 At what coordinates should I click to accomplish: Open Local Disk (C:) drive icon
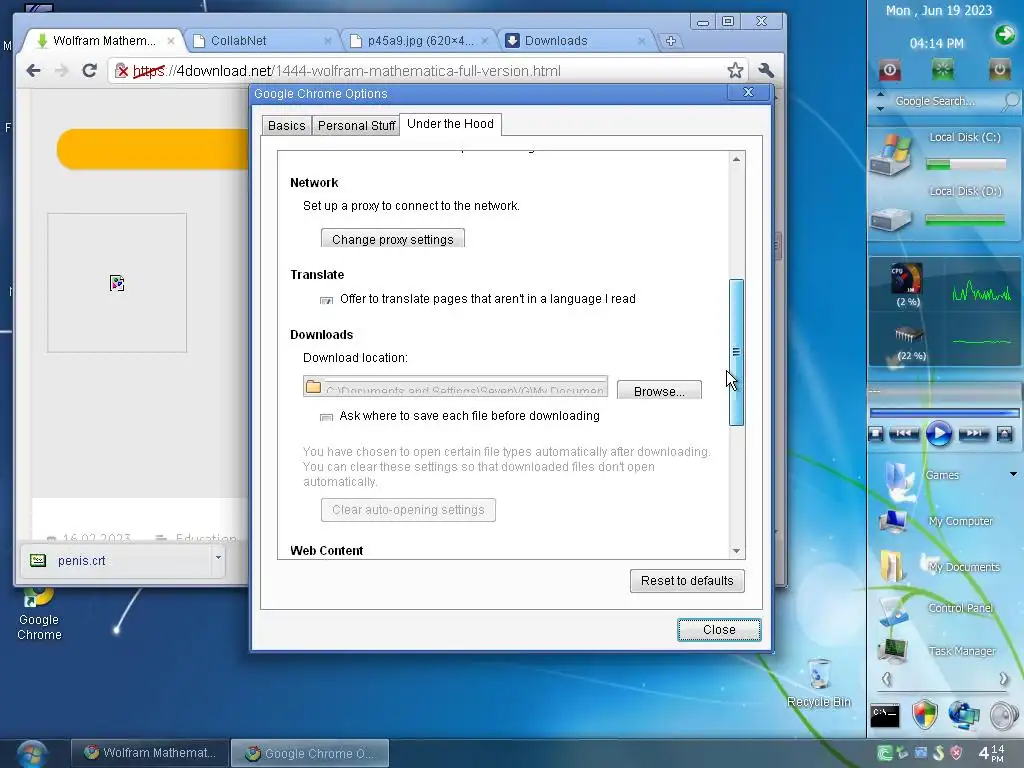point(891,153)
